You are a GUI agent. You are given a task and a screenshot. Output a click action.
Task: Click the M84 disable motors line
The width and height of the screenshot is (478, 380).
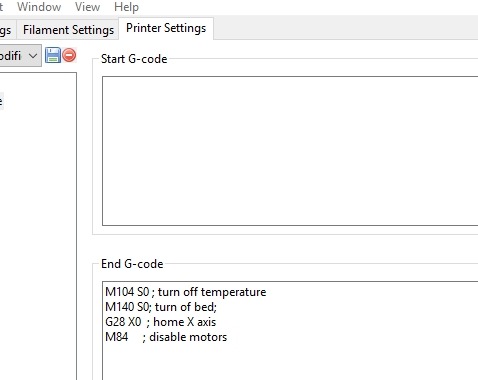coord(166,337)
